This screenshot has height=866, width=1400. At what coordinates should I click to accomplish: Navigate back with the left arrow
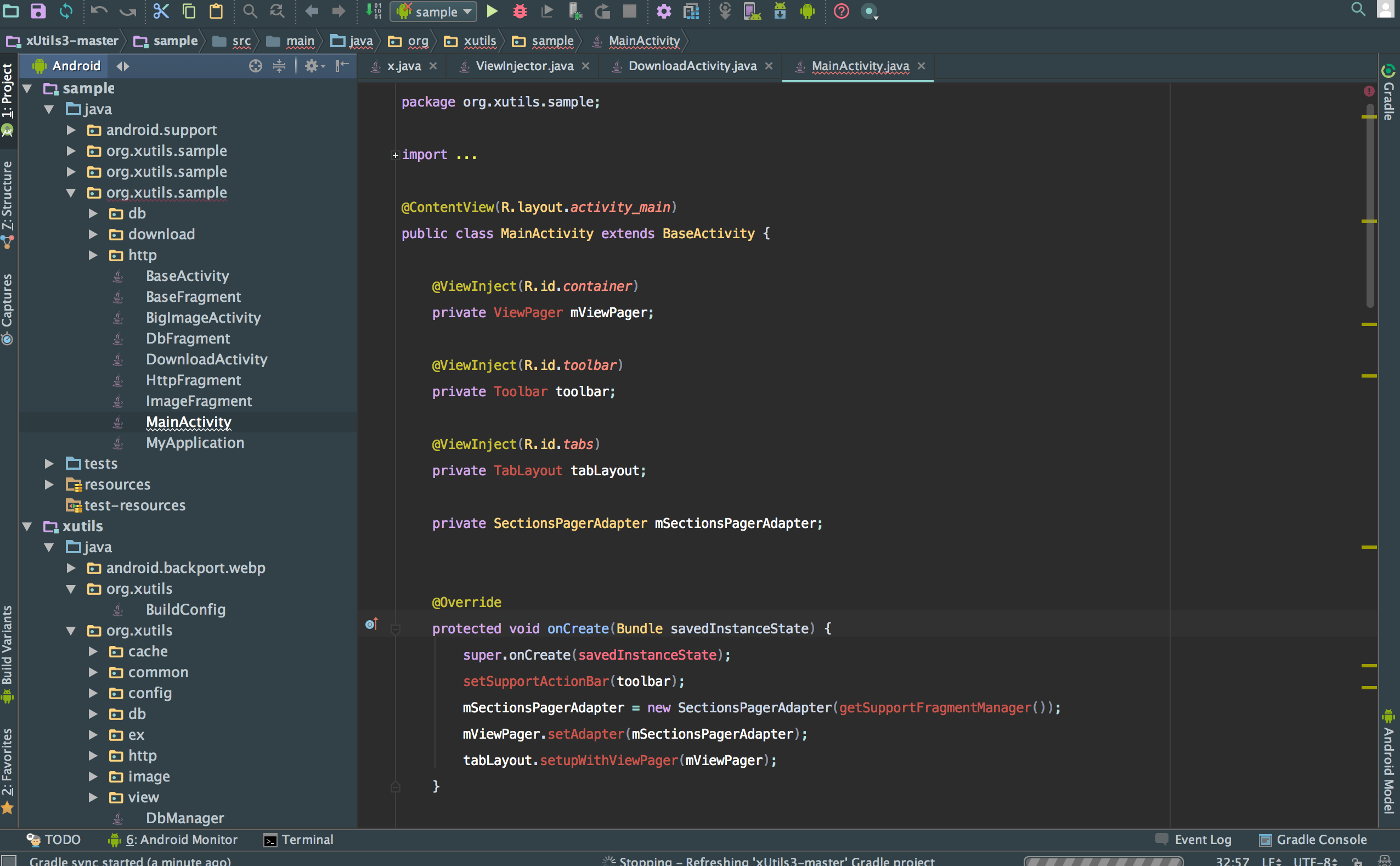point(312,11)
